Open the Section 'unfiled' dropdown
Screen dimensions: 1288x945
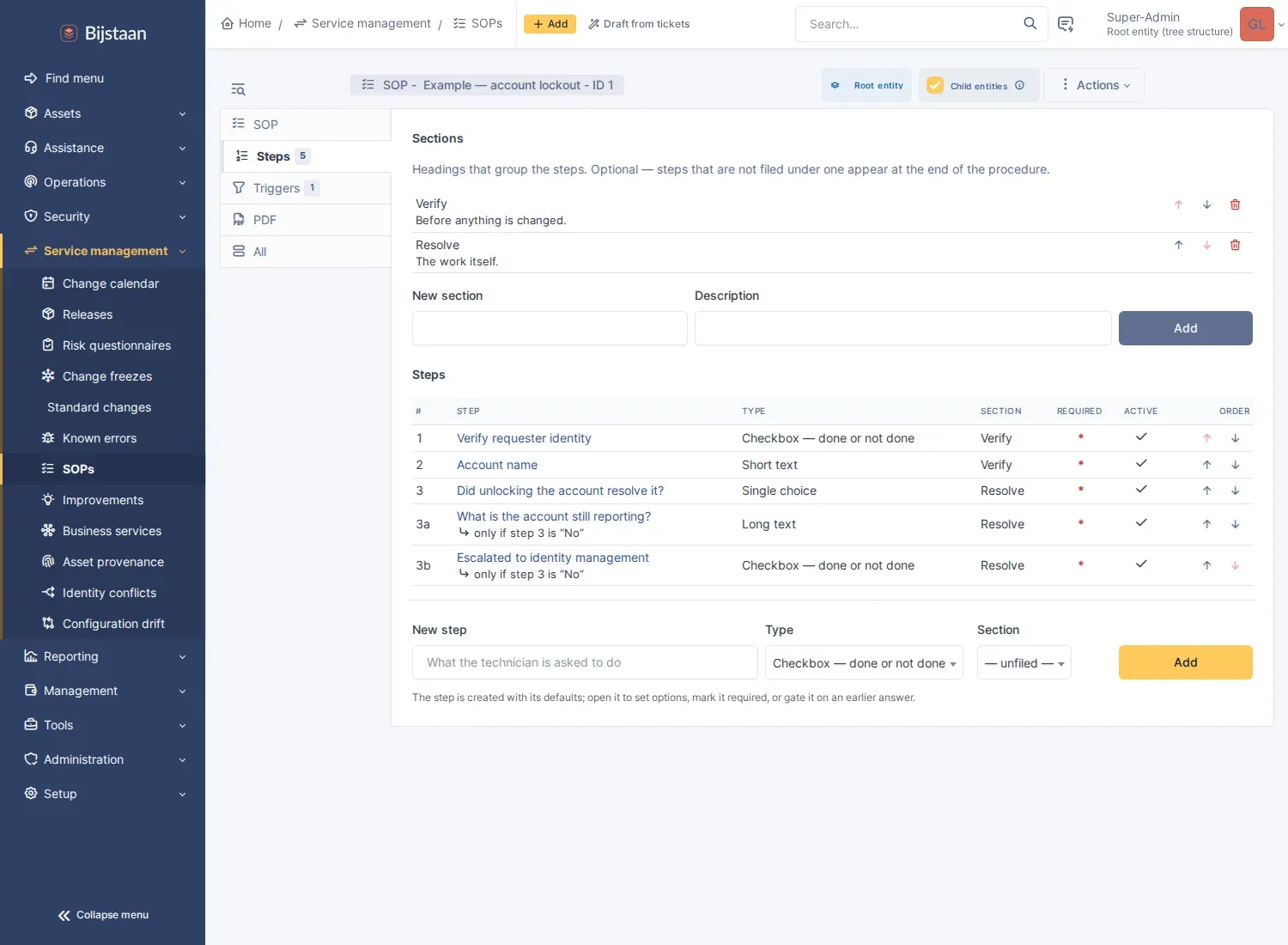1024,662
